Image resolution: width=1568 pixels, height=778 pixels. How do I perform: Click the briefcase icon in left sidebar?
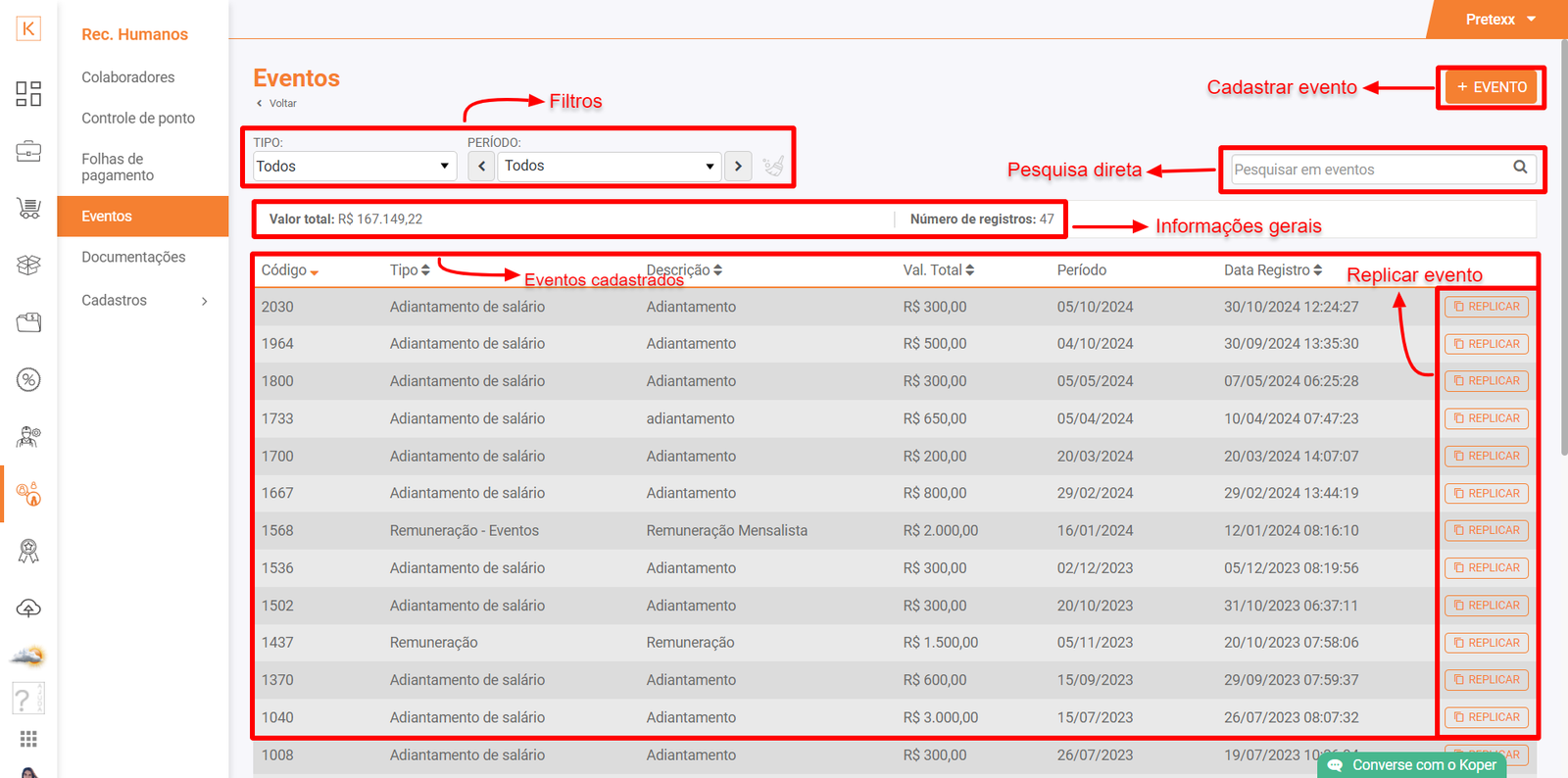click(28, 151)
